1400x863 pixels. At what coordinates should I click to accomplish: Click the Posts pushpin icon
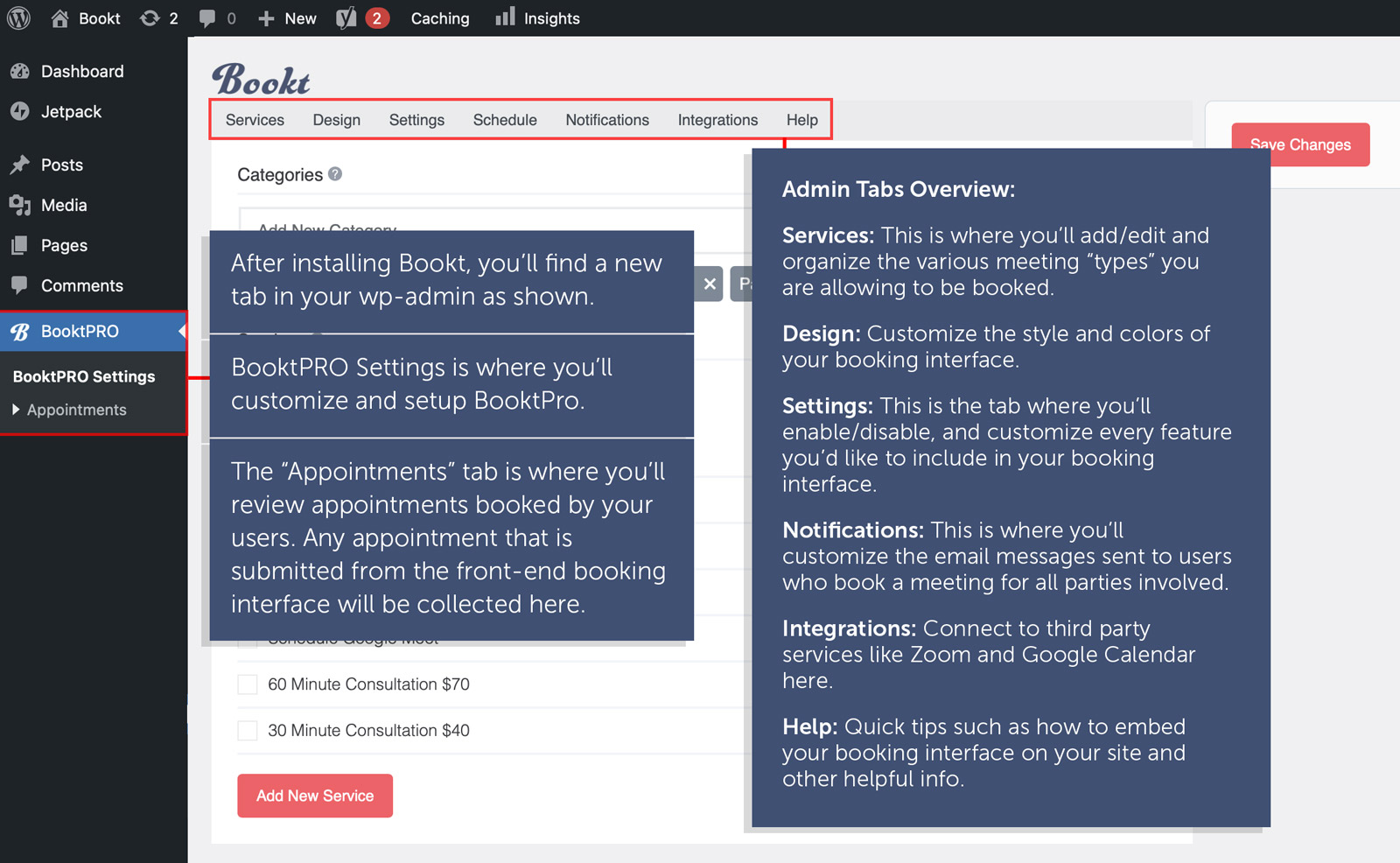tap(20, 165)
